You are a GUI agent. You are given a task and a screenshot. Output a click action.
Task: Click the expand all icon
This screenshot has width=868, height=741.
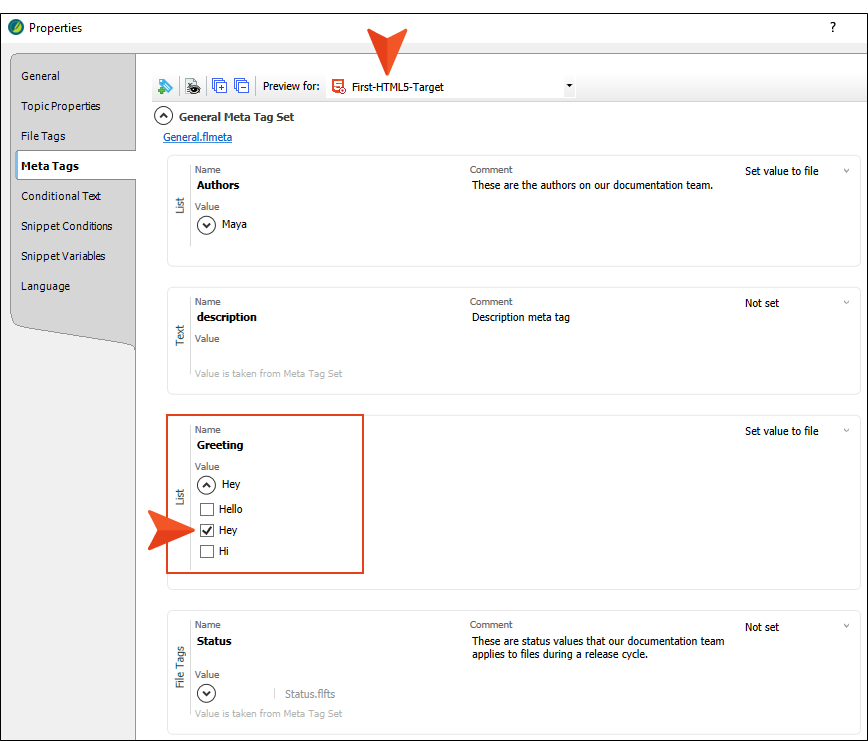click(x=219, y=86)
